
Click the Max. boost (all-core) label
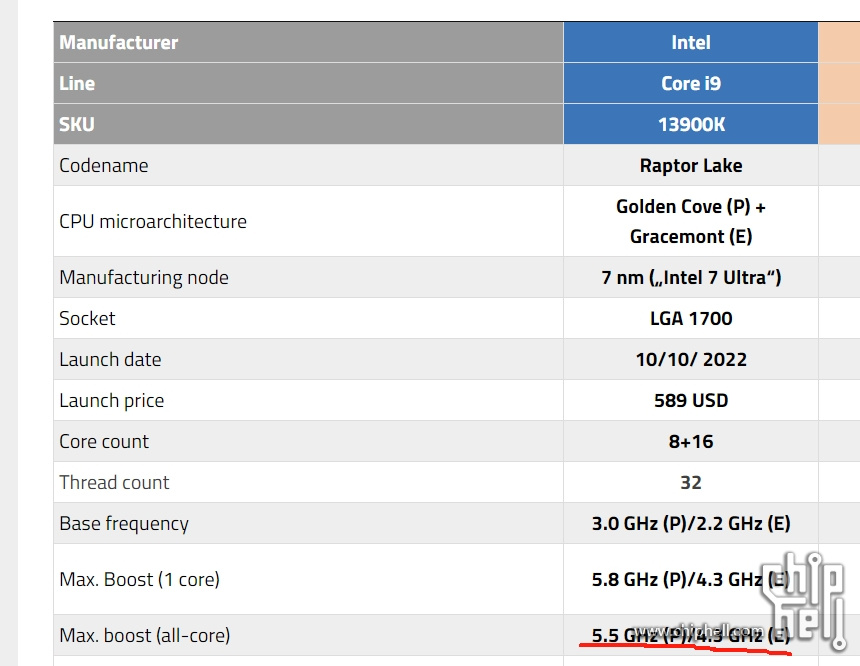pos(145,636)
